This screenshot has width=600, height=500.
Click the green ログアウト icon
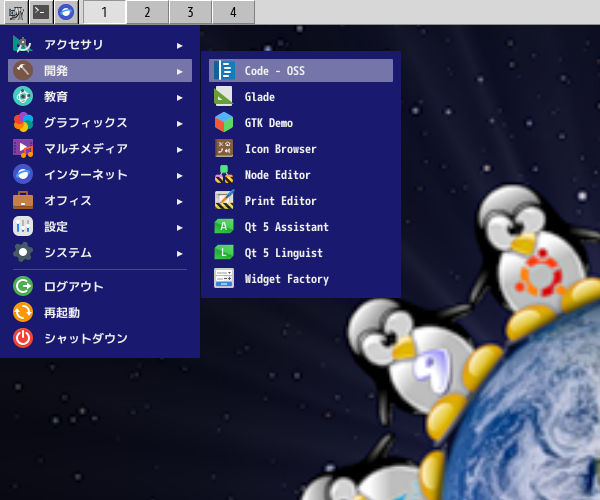coord(23,286)
